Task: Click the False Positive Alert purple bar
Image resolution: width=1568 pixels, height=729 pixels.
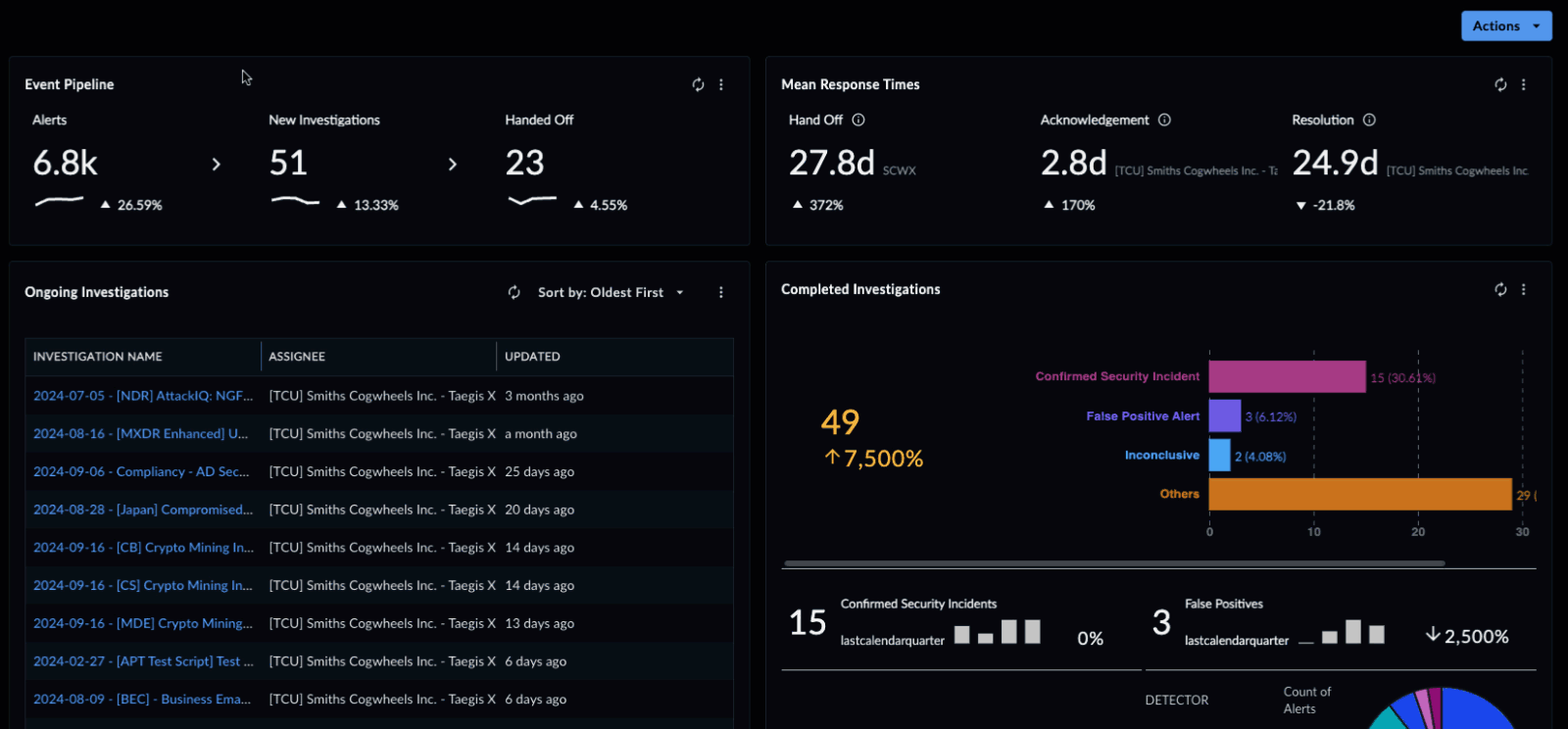Action: (x=1225, y=415)
